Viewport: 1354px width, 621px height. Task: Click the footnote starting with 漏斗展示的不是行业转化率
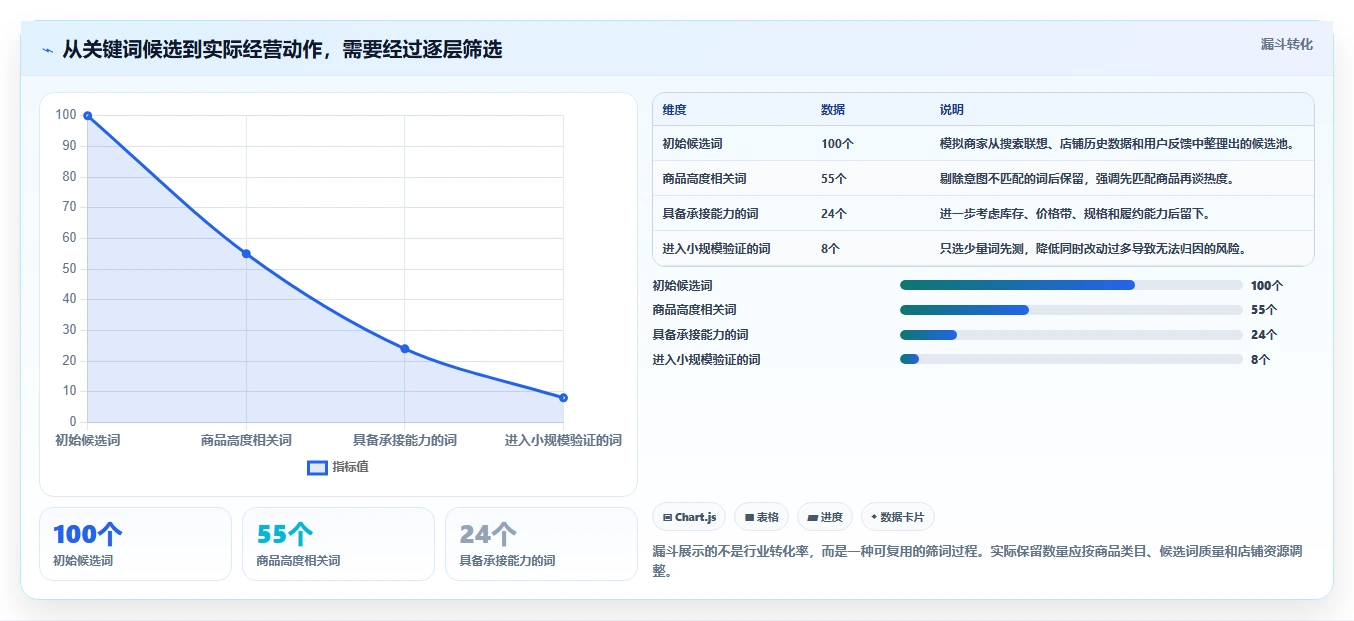(x=977, y=561)
